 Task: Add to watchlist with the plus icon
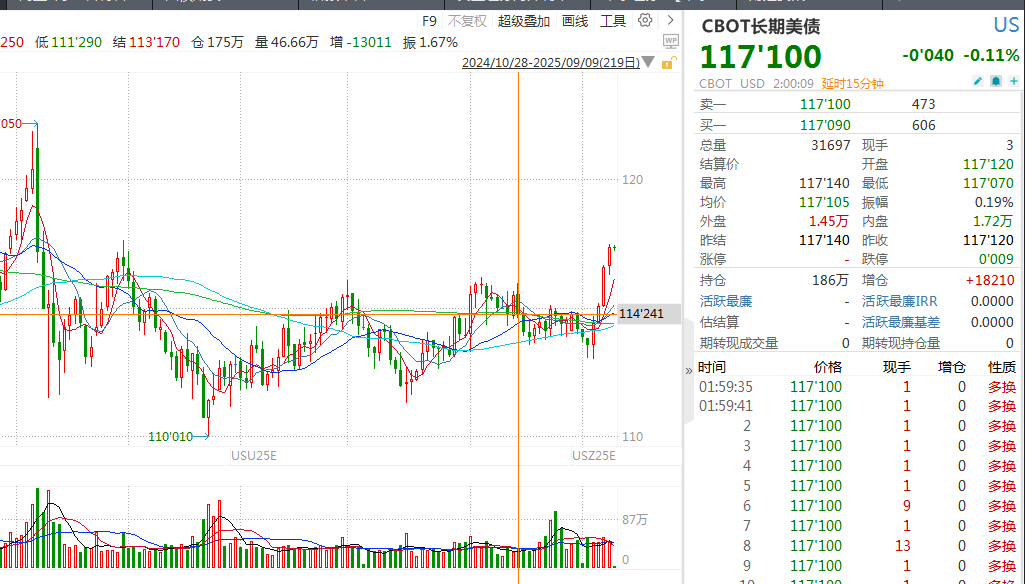1012,82
